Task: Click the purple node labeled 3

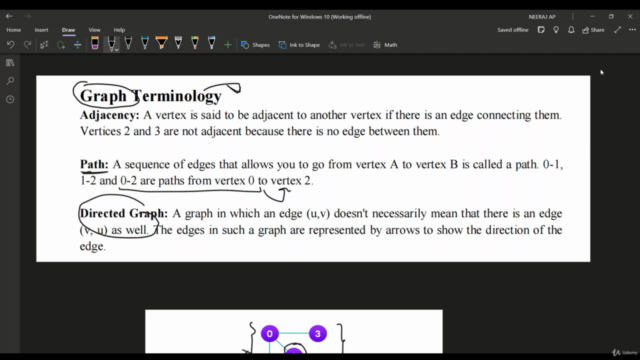Action: (x=318, y=334)
